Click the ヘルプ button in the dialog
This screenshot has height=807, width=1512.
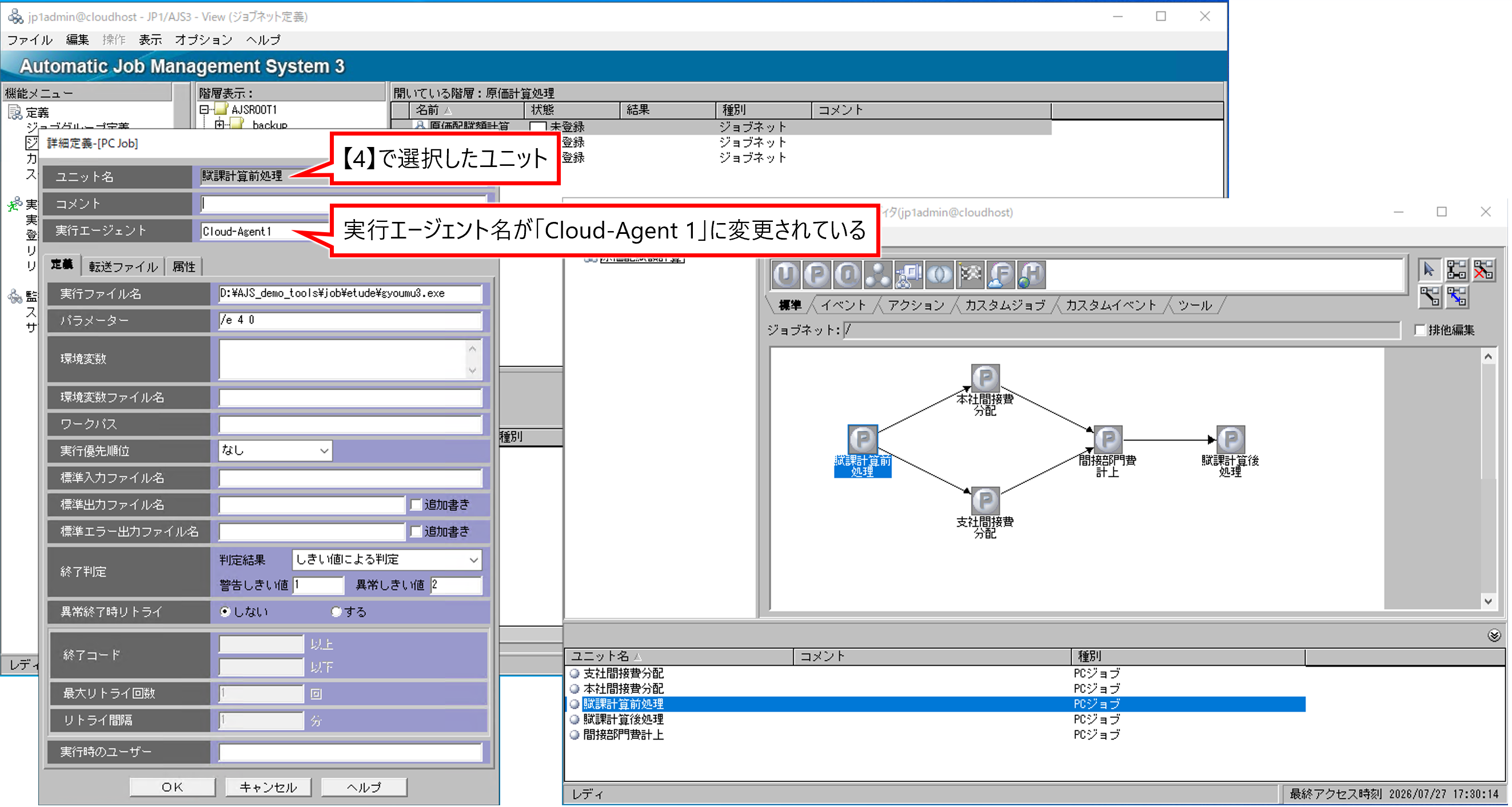tap(364, 788)
